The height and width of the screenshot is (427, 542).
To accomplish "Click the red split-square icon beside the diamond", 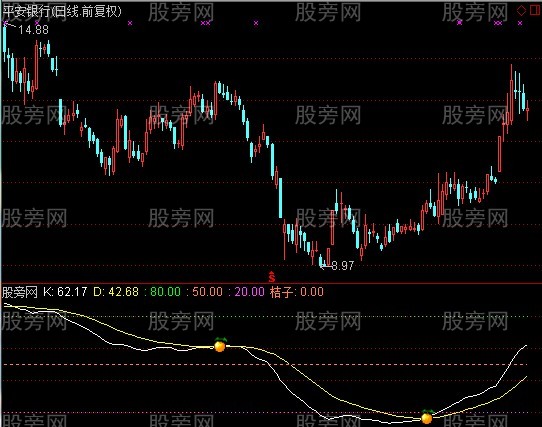I will [535, 11].
